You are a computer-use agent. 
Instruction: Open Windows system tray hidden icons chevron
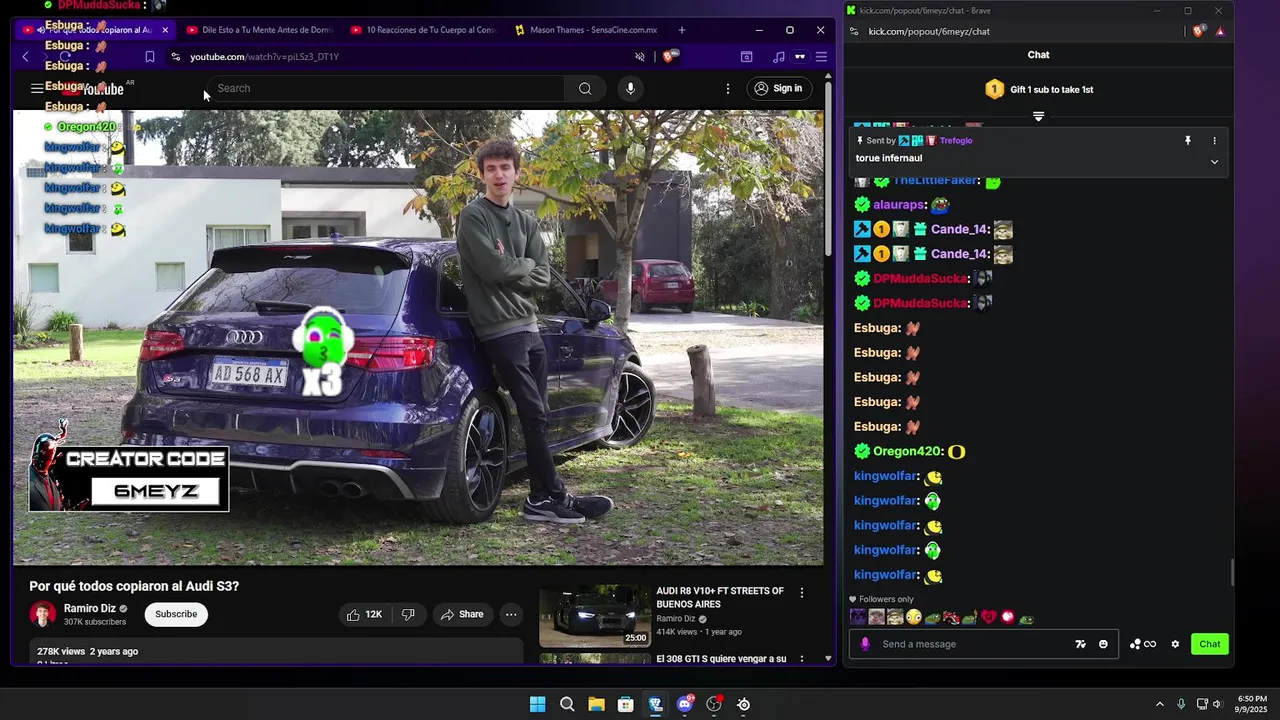pyautogui.click(x=1159, y=704)
